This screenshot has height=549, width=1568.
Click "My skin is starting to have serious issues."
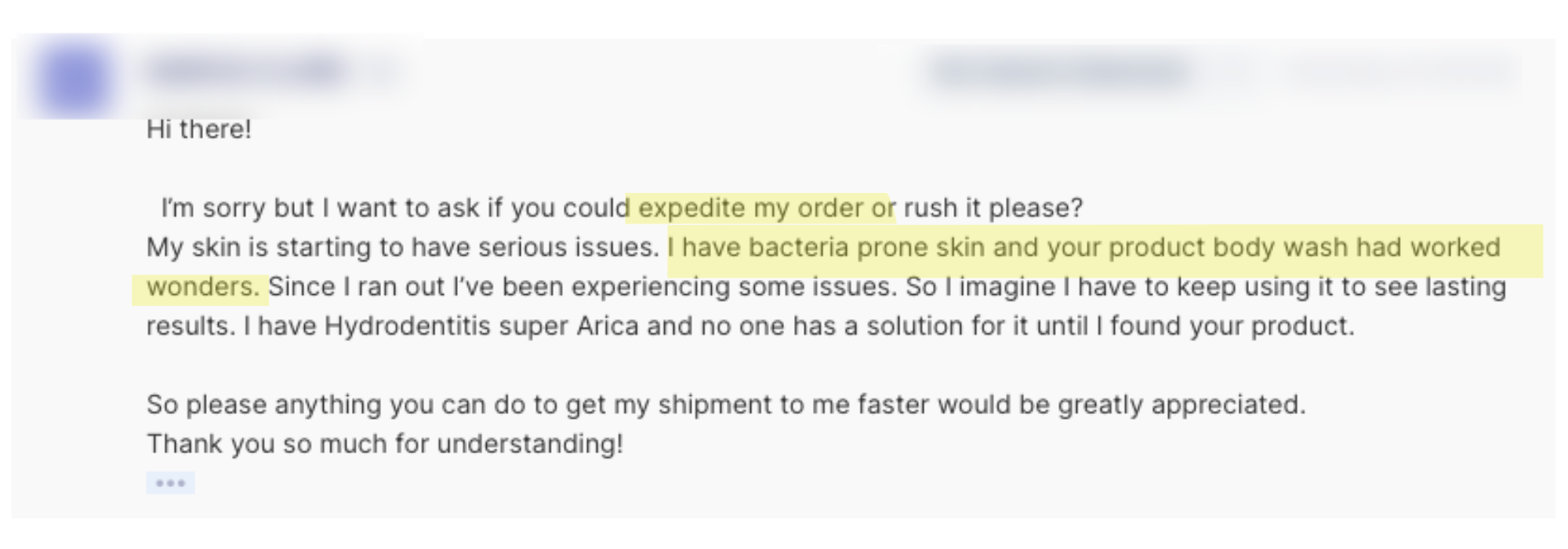coord(402,248)
